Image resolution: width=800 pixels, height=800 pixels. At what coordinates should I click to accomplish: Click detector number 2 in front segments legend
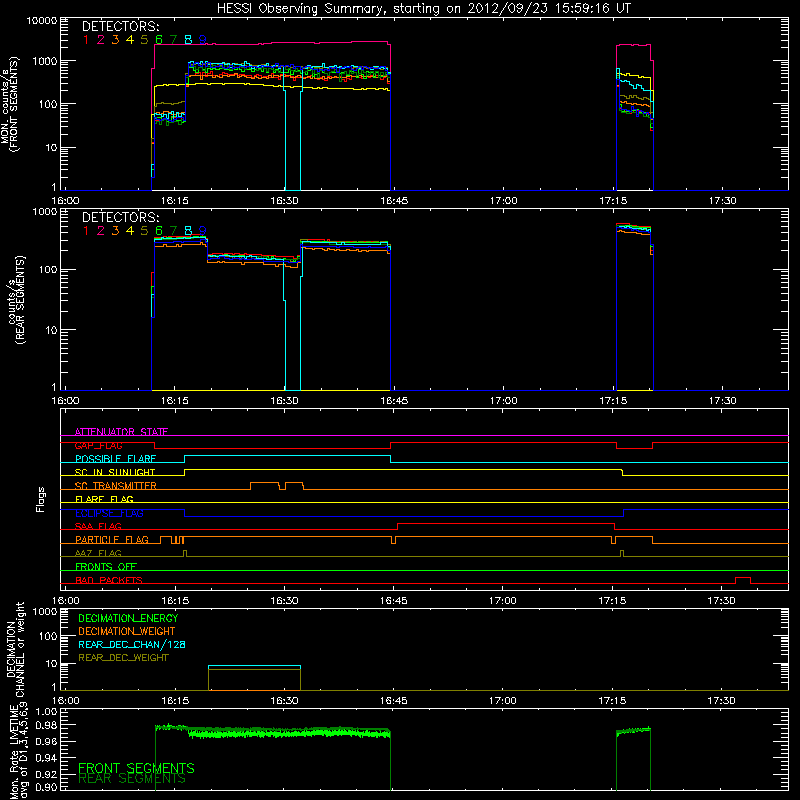click(x=101, y=39)
